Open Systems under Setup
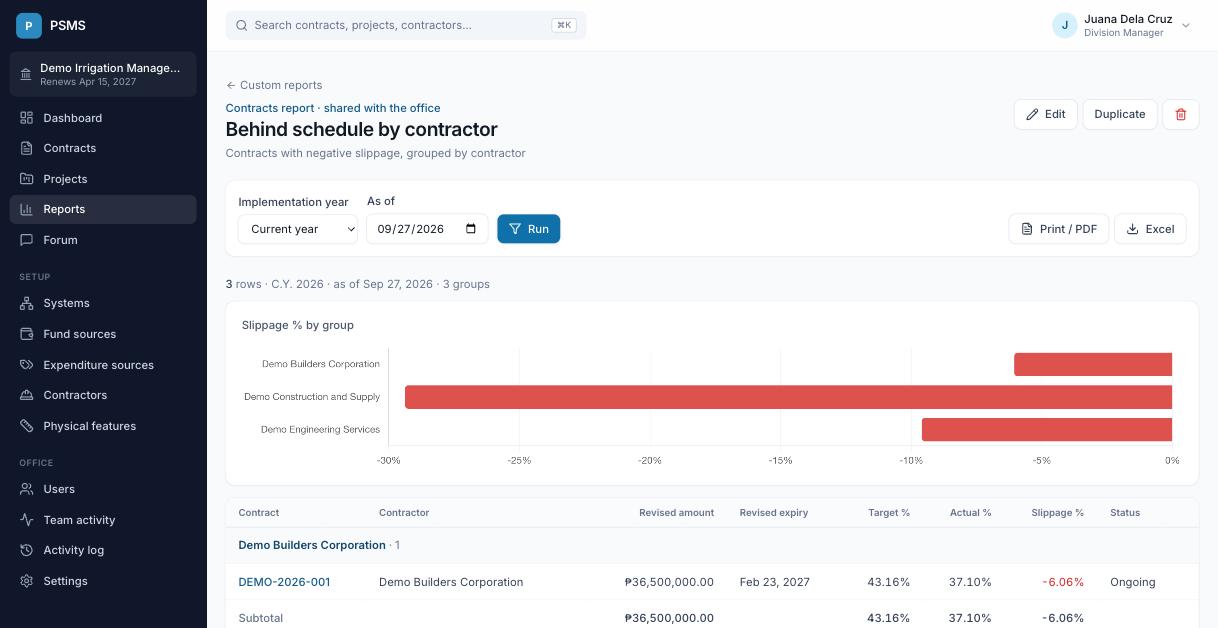 pyautogui.click(x=103, y=303)
